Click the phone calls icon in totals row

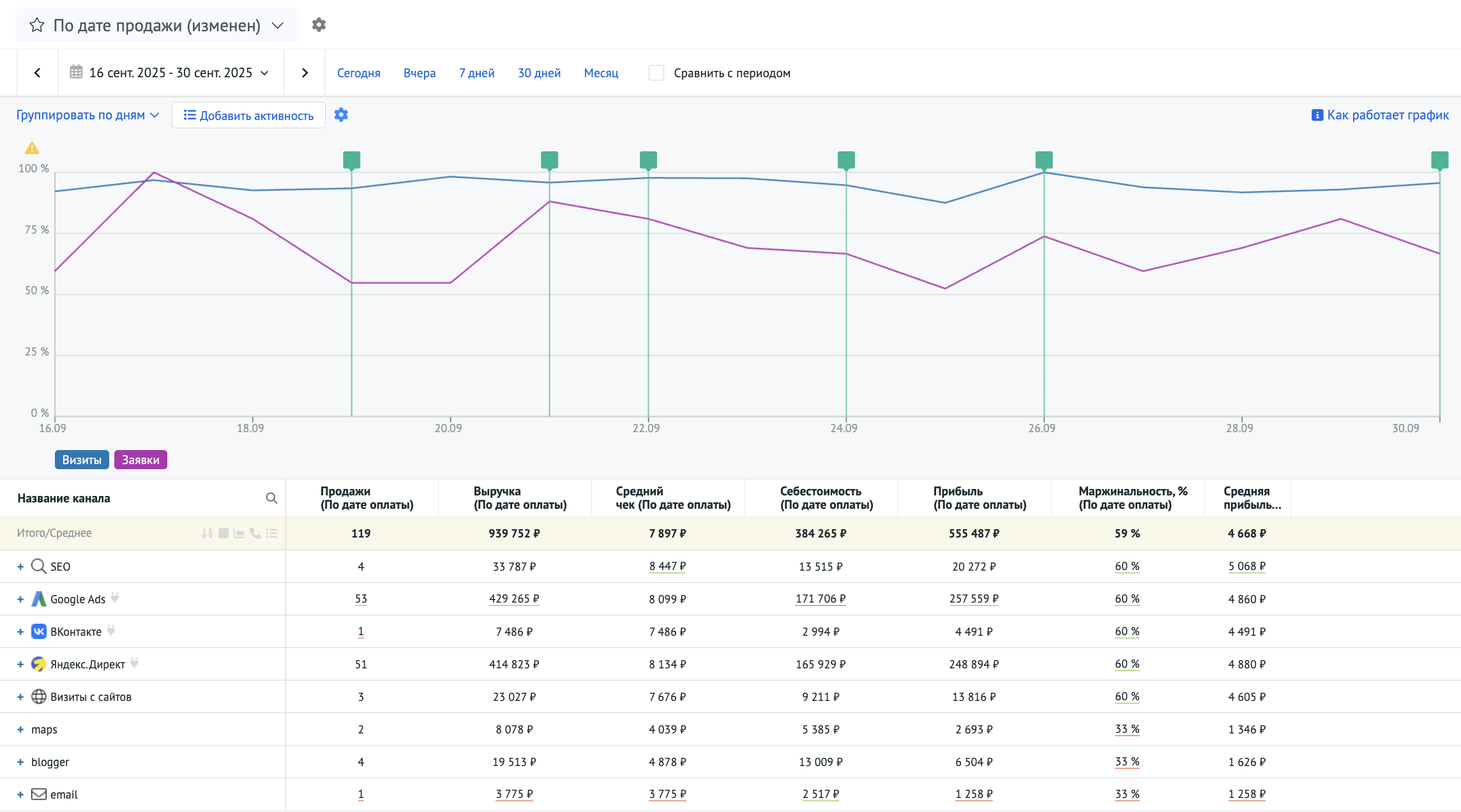(x=255, y=533)
